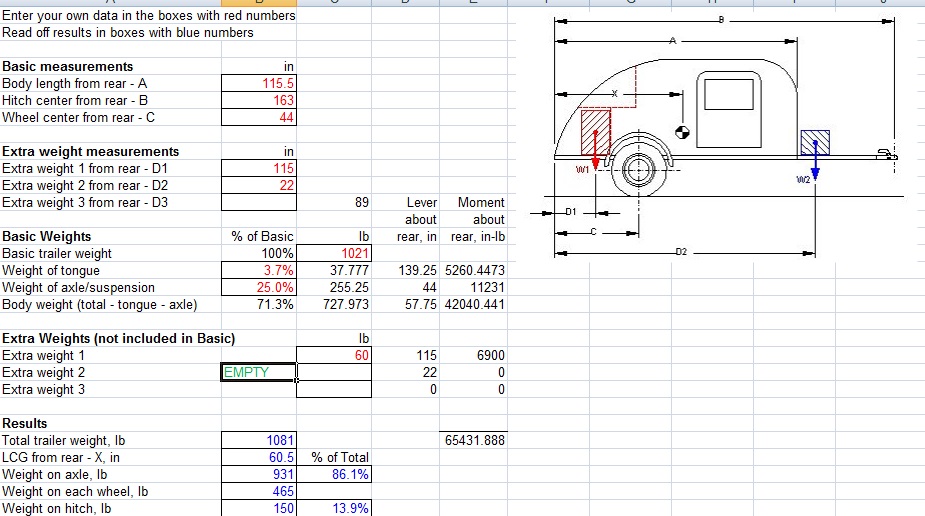Click the center of gravity symbol in diagram
The width and height of the screenshot is (925, 516).
[x=682, y=133]
